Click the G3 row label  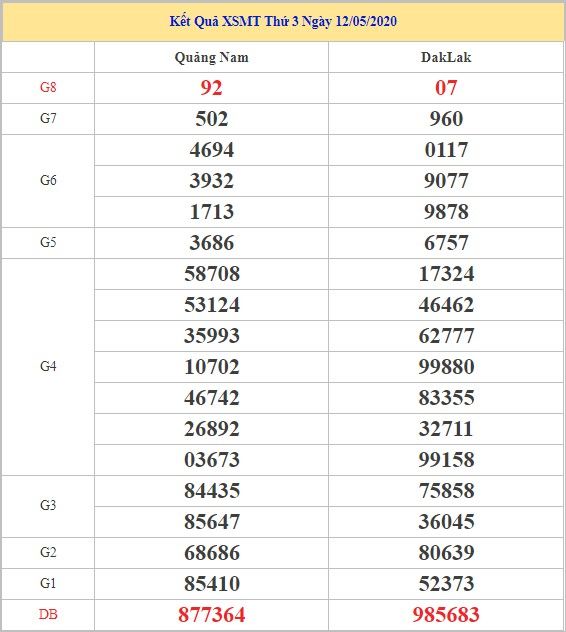click(x=48, y=505)
